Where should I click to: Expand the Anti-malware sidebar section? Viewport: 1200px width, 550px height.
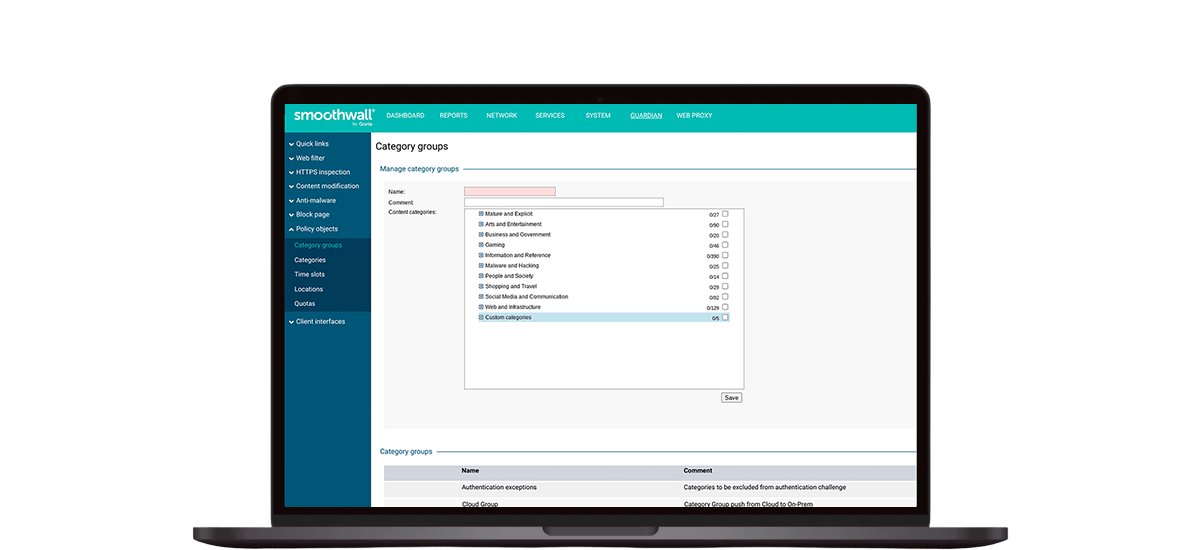click(x=313, y=200)
